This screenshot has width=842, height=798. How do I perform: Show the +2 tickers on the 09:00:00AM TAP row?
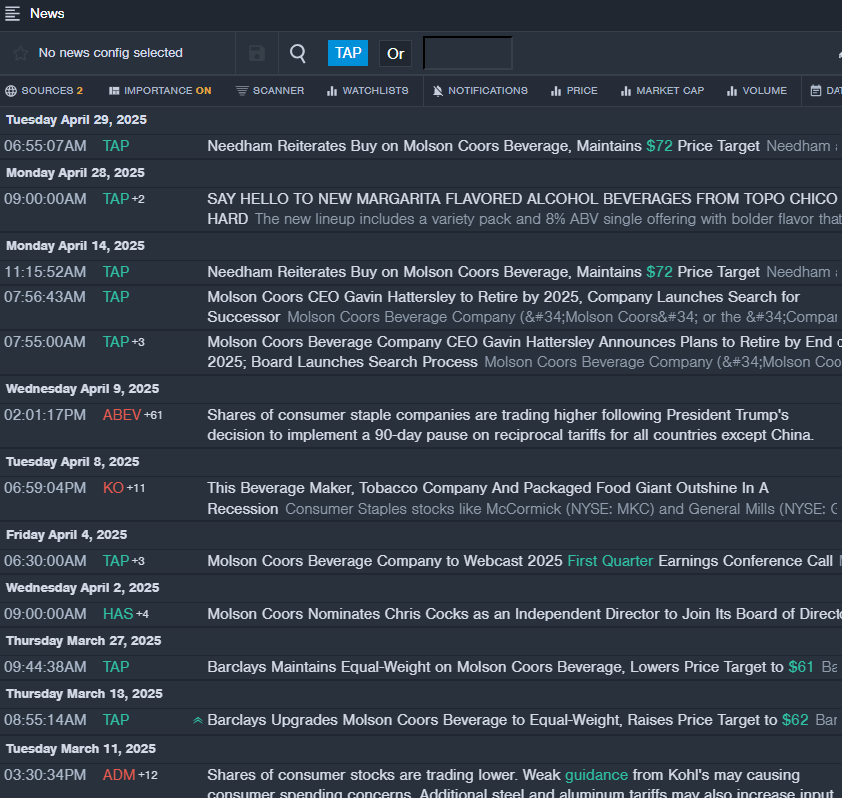coord(138,200)
